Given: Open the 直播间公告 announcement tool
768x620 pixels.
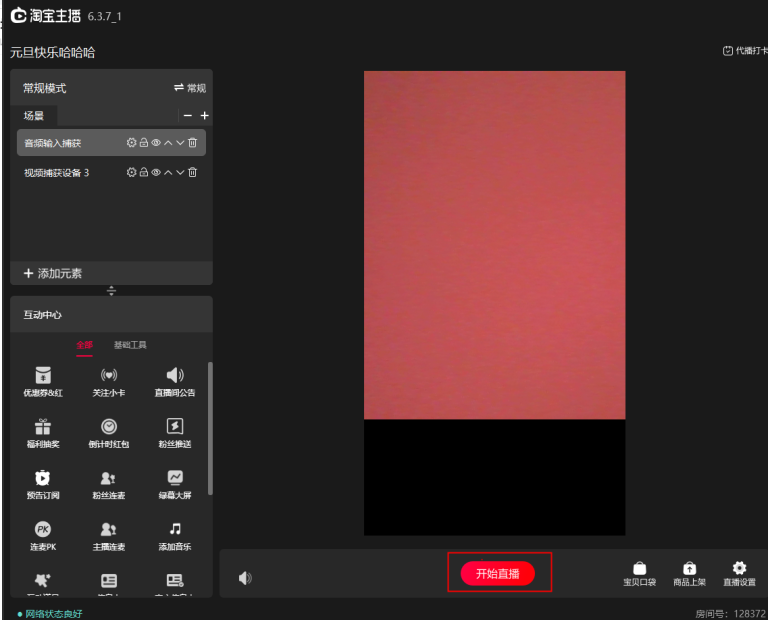Looking at the screenshot, I should (x=175, y=382).
